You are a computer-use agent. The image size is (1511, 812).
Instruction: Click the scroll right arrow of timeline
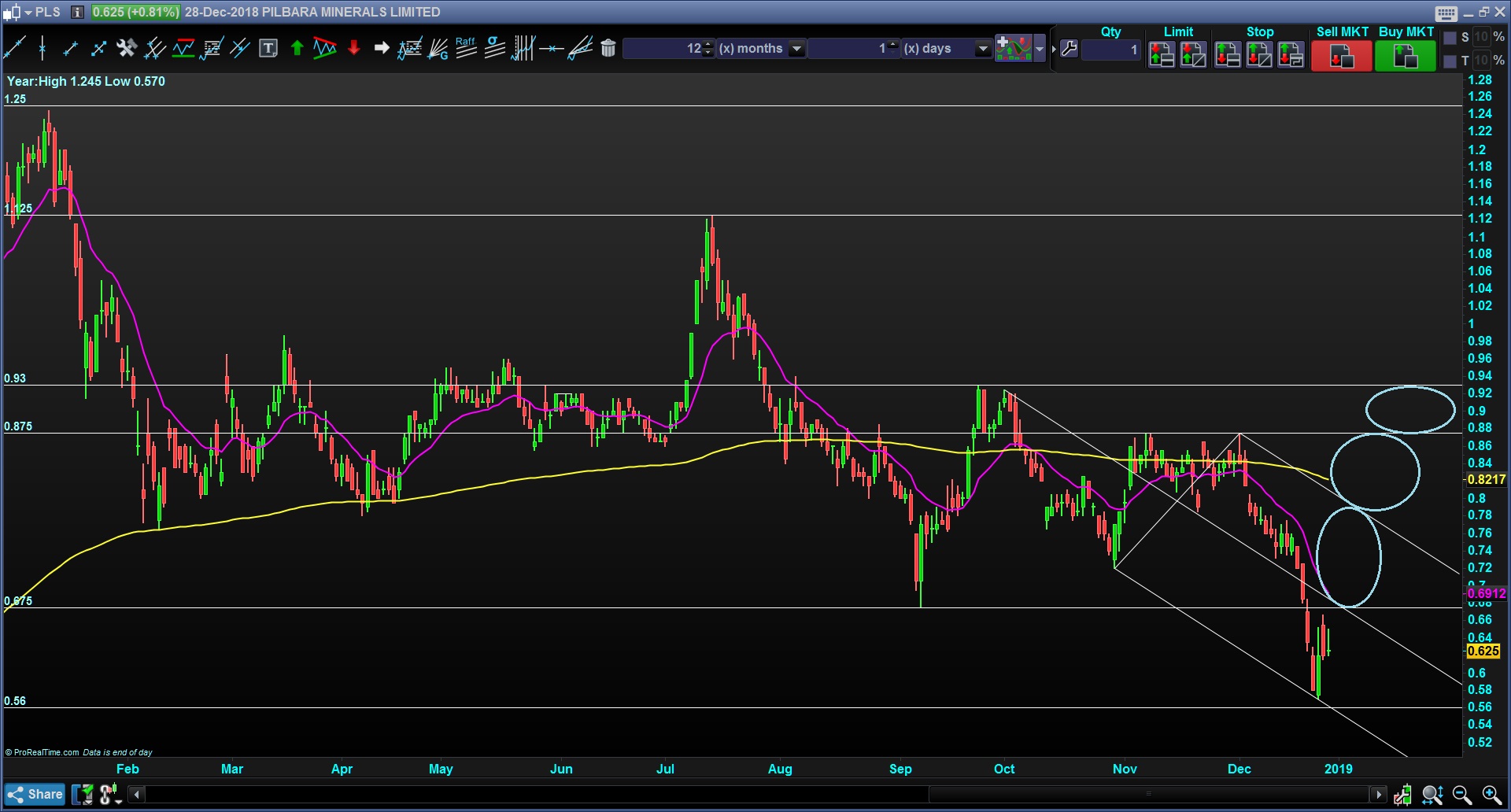[1378, 795]
